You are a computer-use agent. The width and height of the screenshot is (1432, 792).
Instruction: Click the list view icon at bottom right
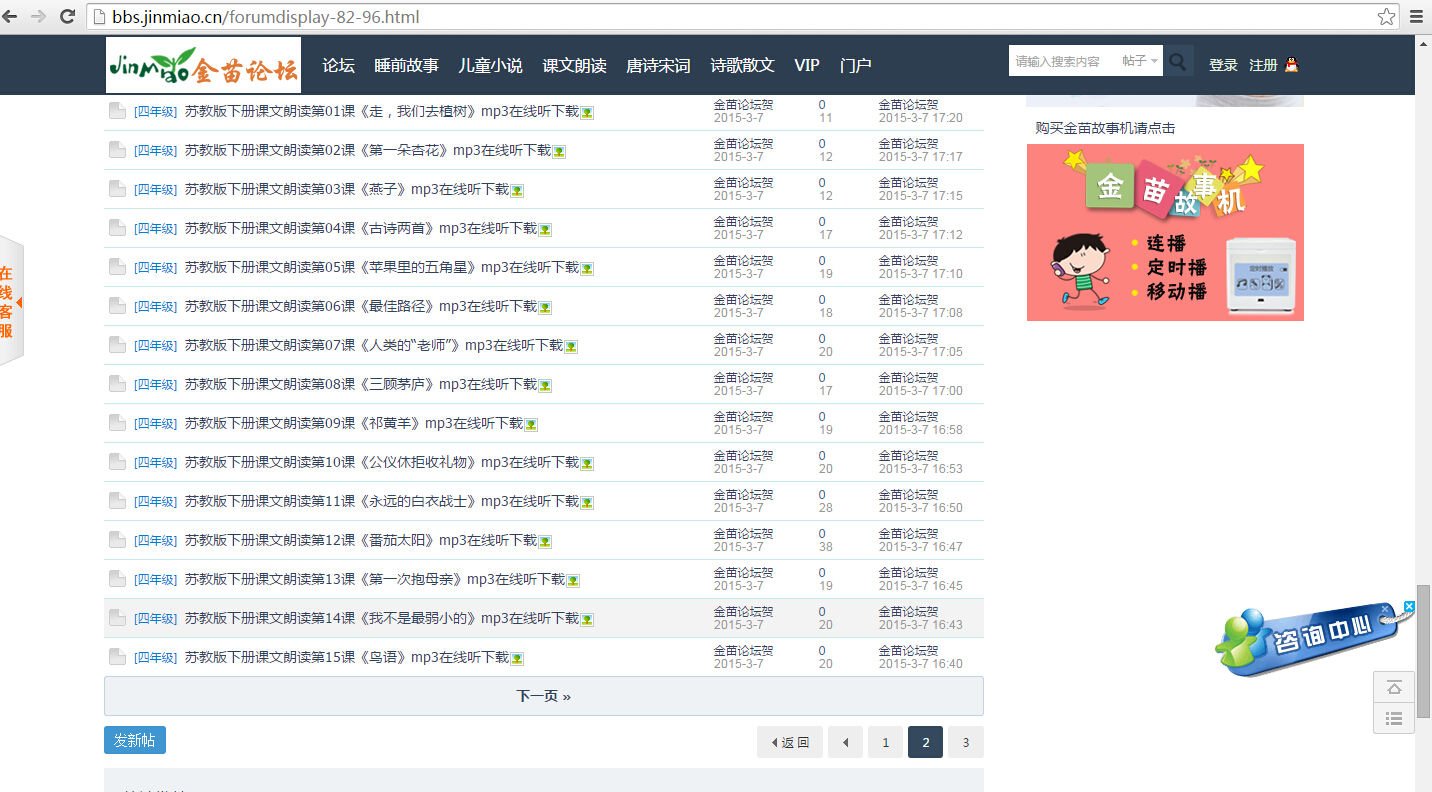(1394, 718)
